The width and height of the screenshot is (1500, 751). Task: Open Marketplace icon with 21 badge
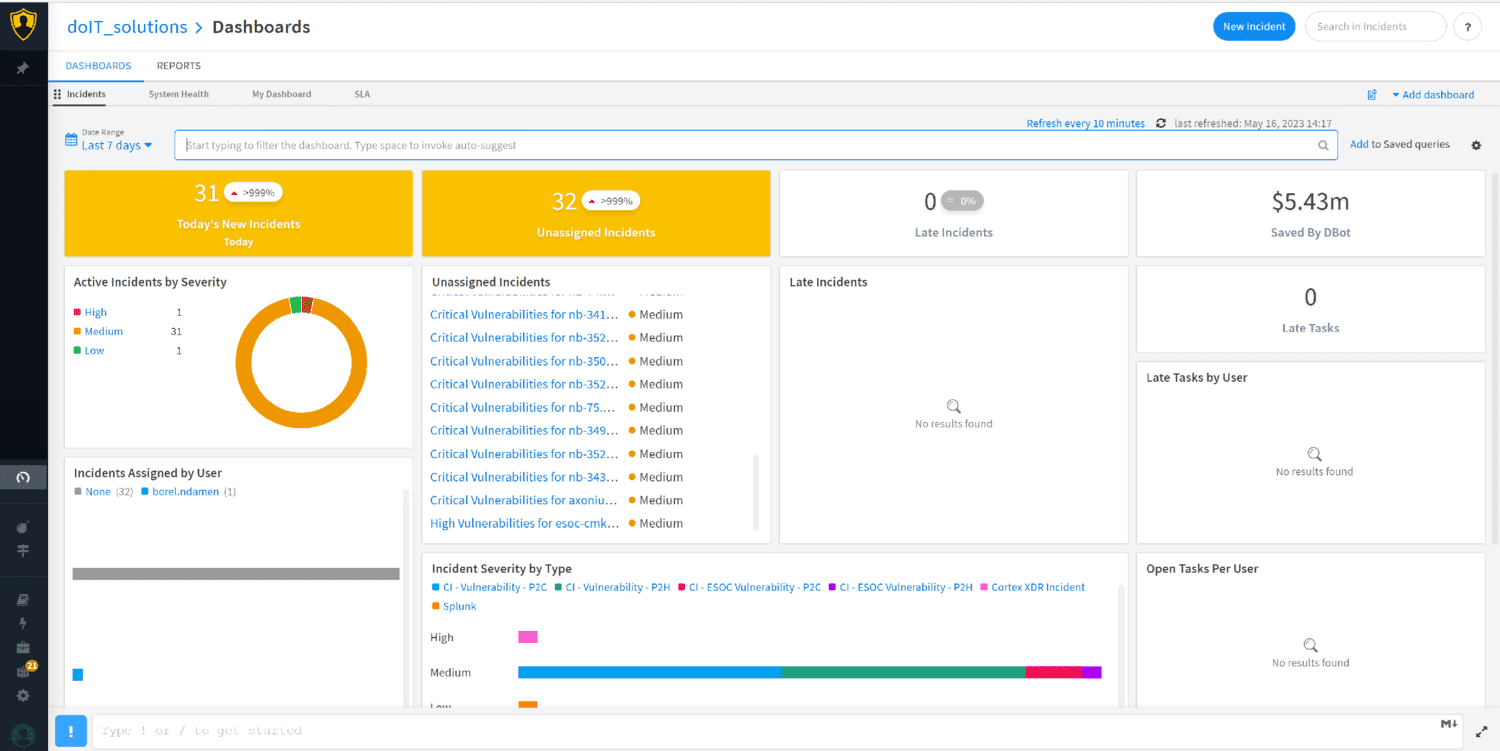point(25,670)
